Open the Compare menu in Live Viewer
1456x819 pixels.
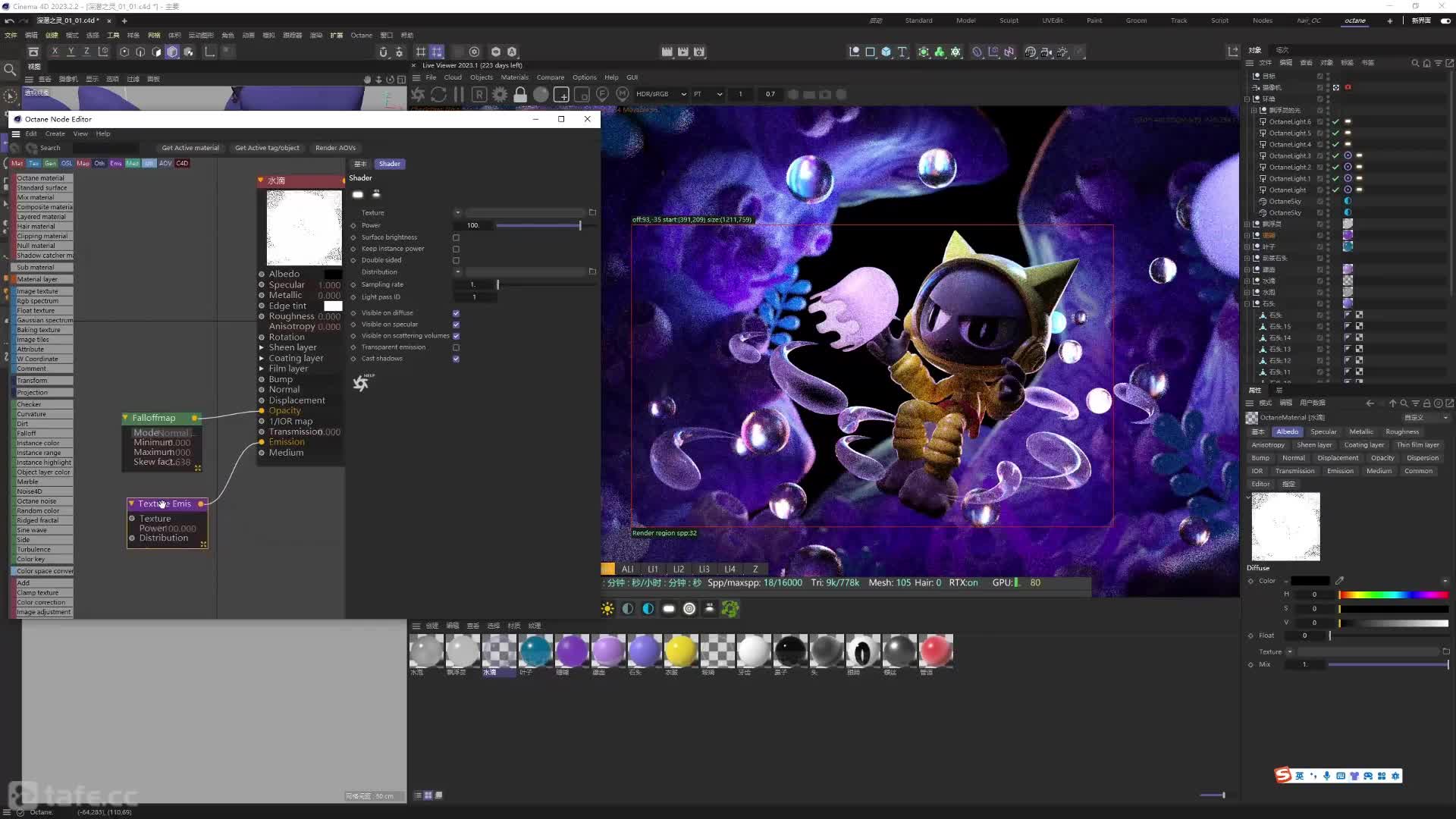(551, 77)
